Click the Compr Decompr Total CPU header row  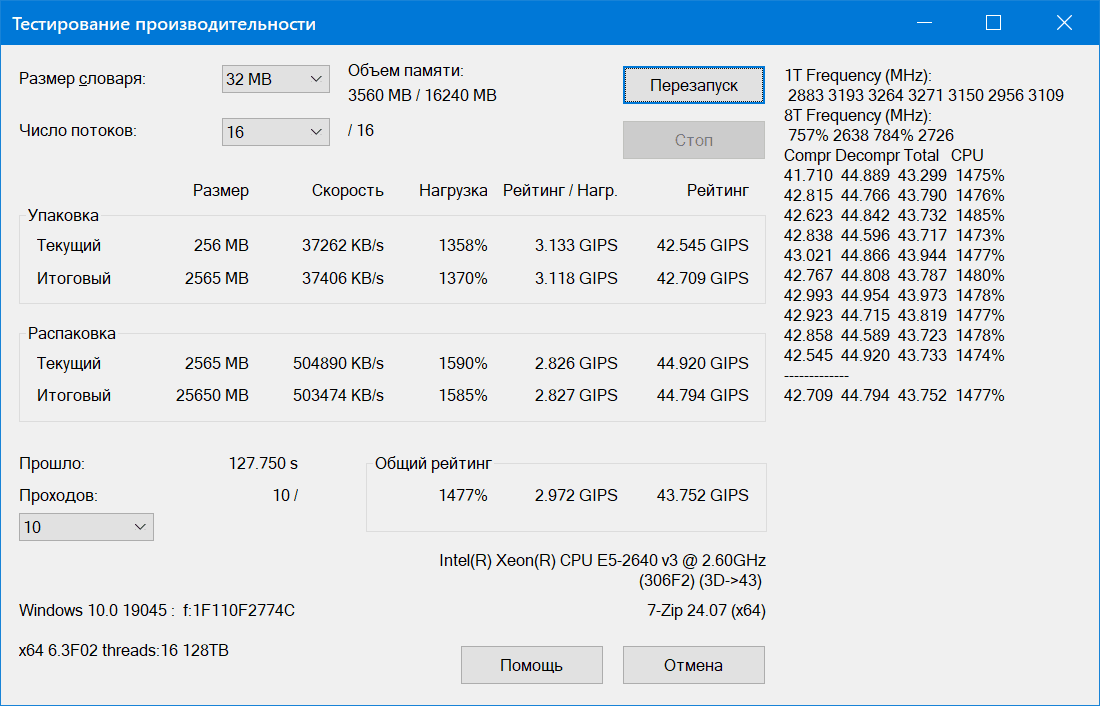(x=884, y=156)
